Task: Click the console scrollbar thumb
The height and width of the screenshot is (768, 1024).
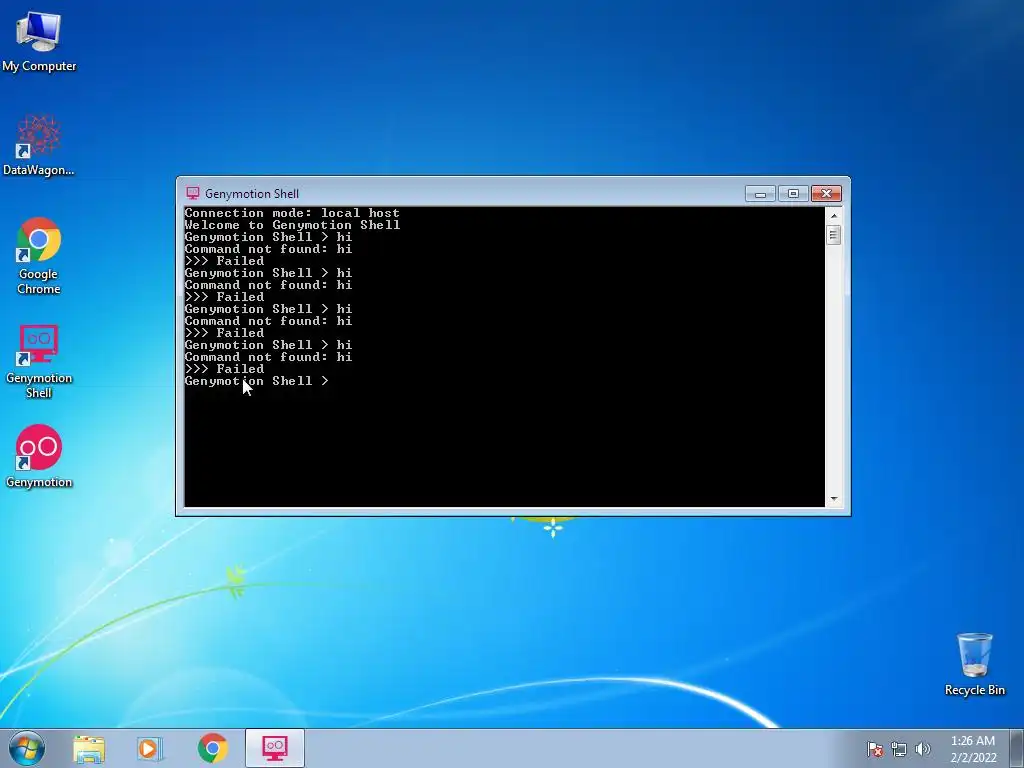Action: [833, 234]
